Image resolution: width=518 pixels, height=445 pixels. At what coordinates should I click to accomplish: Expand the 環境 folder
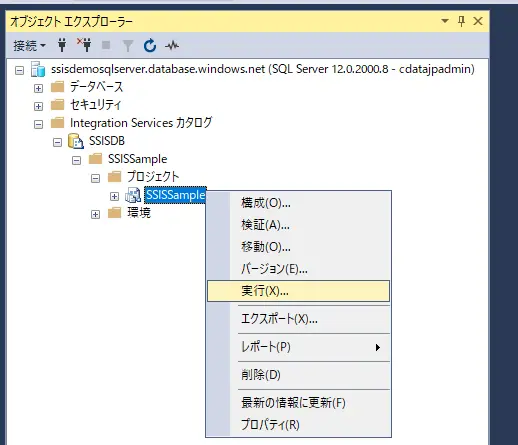(95, 214)
